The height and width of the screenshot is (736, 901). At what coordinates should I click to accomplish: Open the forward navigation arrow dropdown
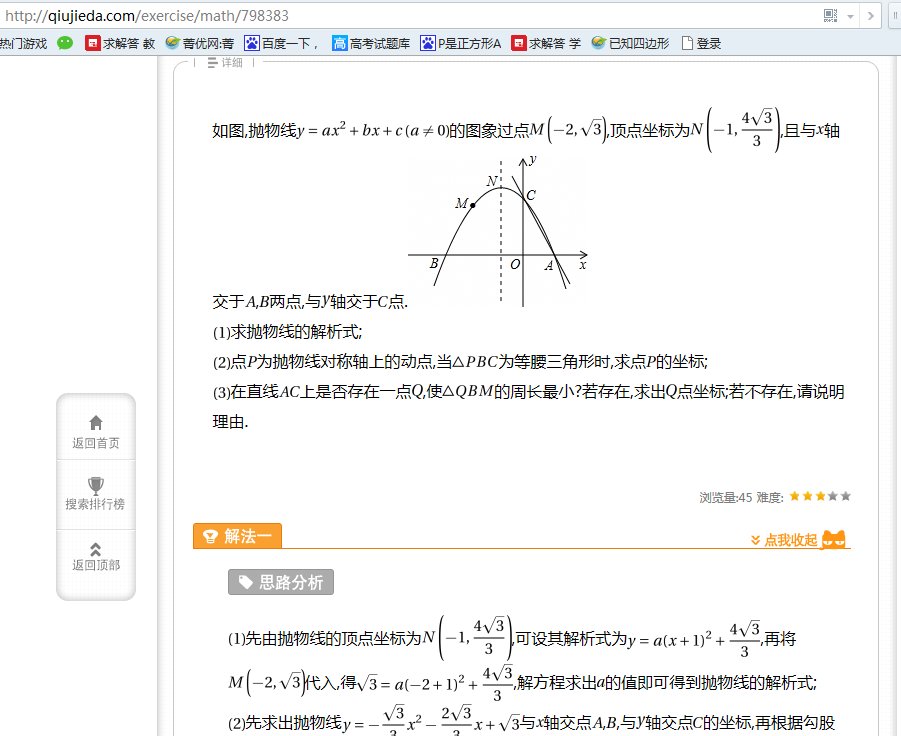click(870, 15)
